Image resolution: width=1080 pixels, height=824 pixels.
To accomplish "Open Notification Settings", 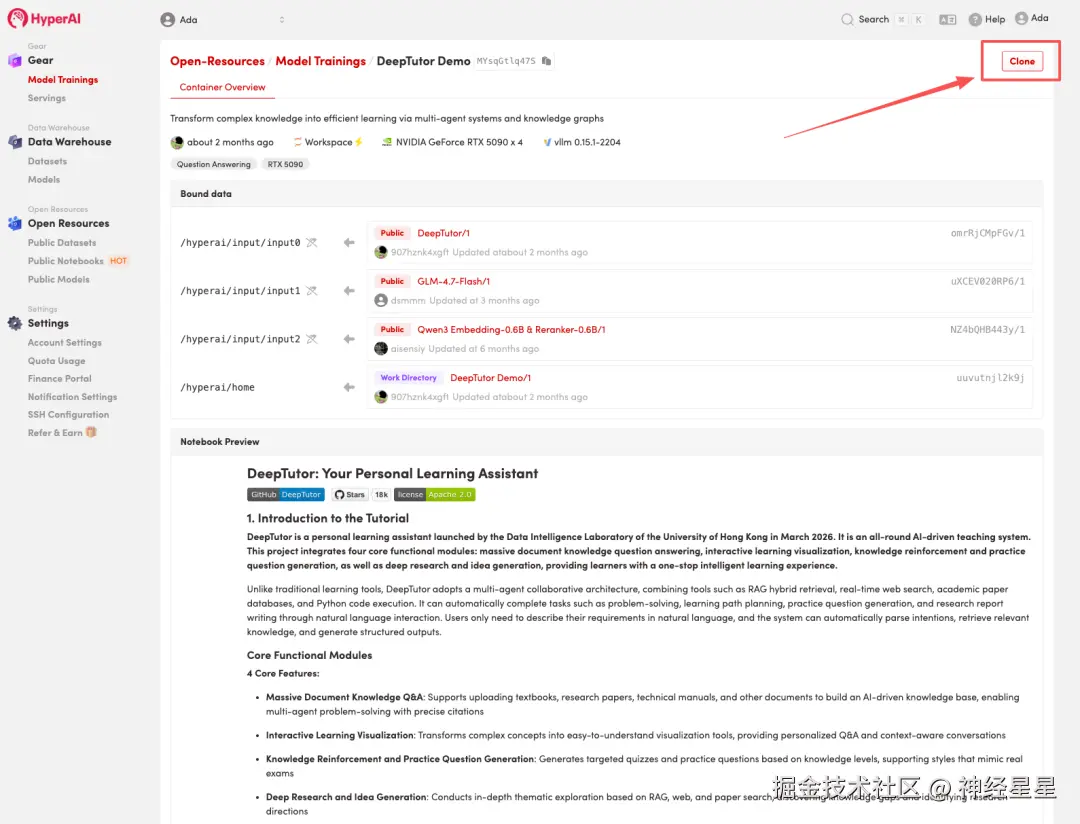I will (72, 397).
